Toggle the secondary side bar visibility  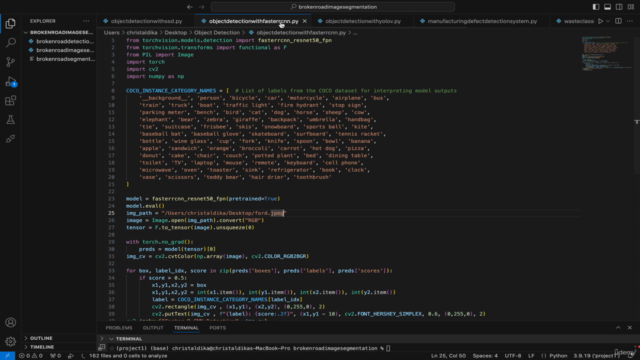pyautogui.click(x=619, y=7)
